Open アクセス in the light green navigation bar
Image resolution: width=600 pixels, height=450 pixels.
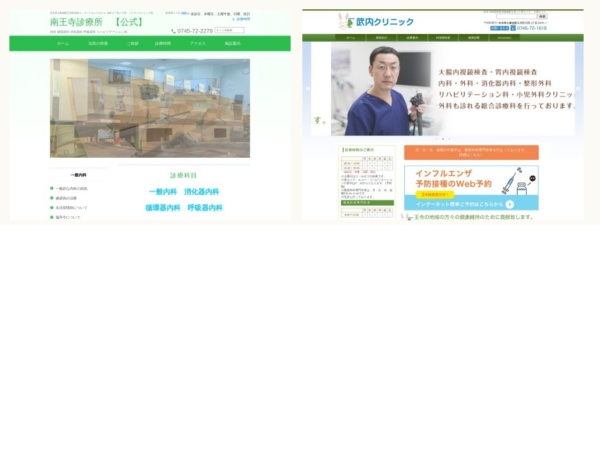click(198, 44)
